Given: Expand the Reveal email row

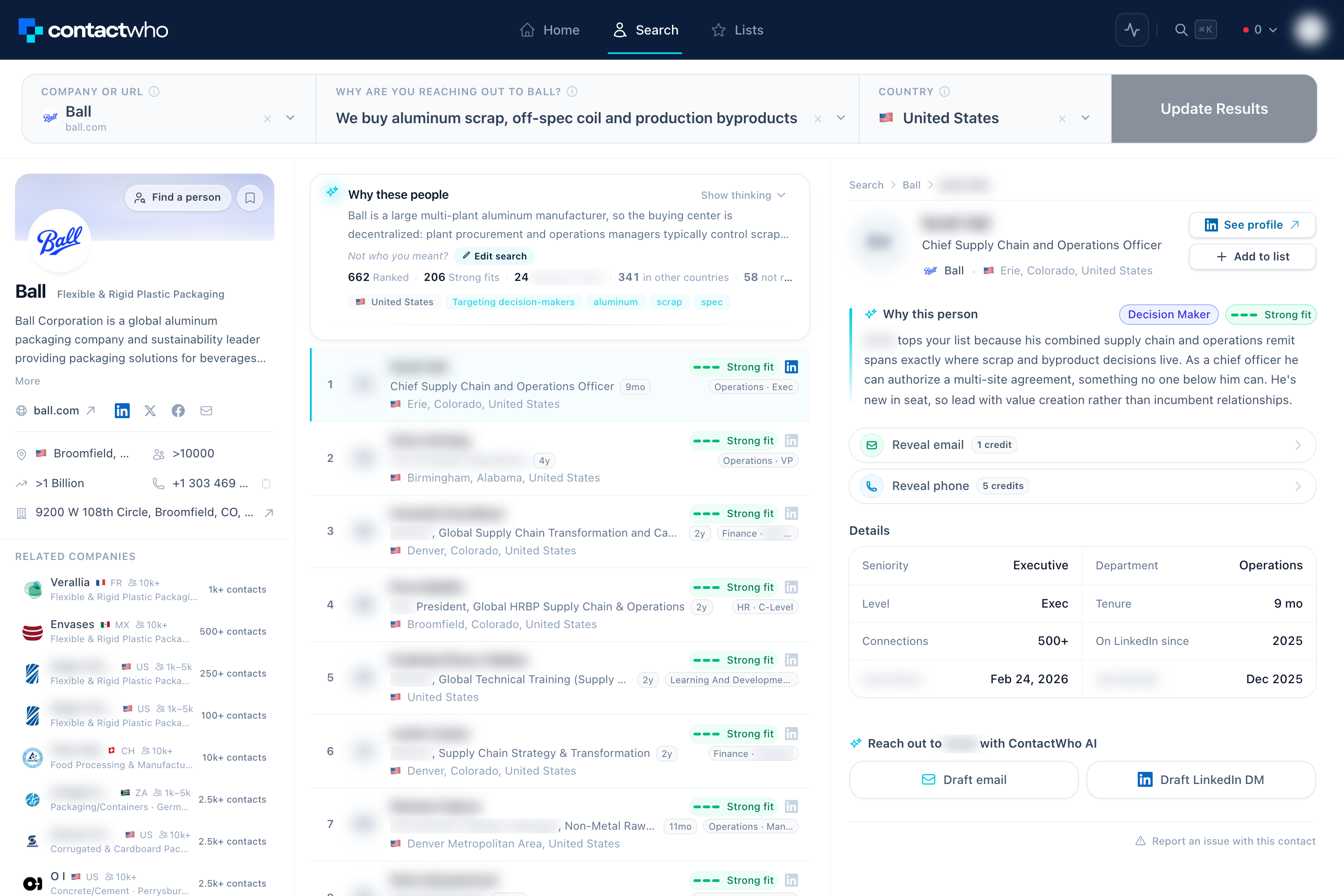Looking at the screenshot, I should (1082, 445).
